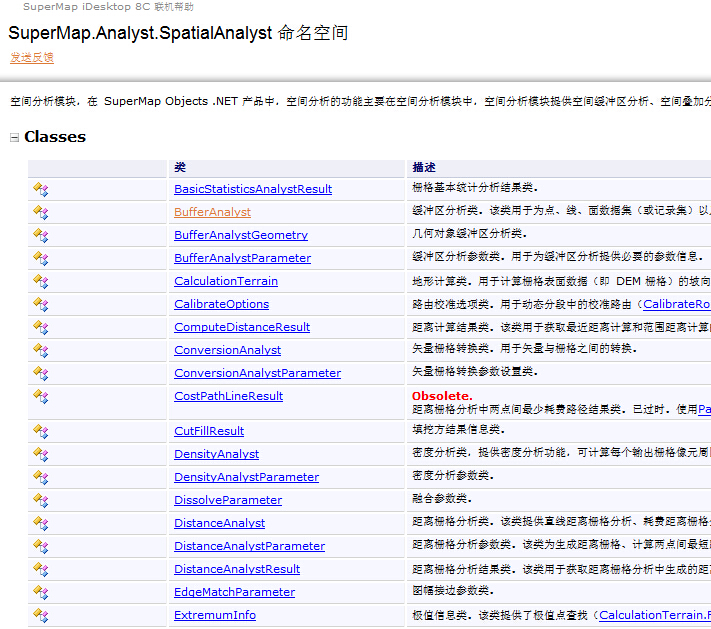The image size is (711, 629).
Task: Open ConversionAnalystParameter link
Action: 258,373
